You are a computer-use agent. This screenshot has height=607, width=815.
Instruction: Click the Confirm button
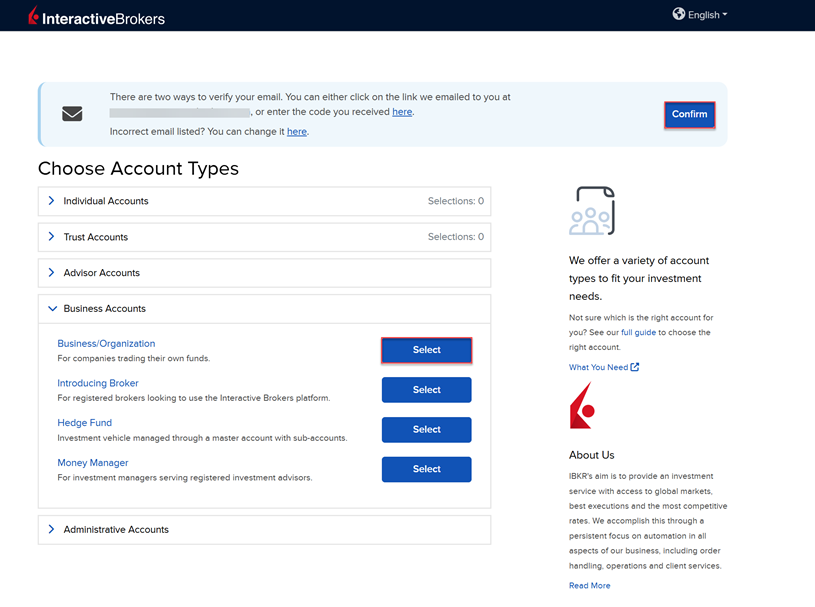coord(689,114)
